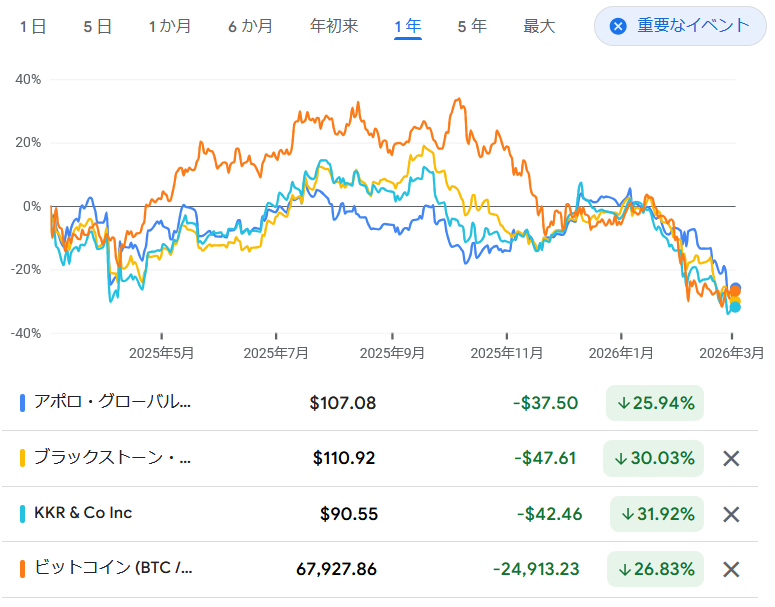
Task: Open the アポロ・グローバル stock name
Action: pos(112,402)
